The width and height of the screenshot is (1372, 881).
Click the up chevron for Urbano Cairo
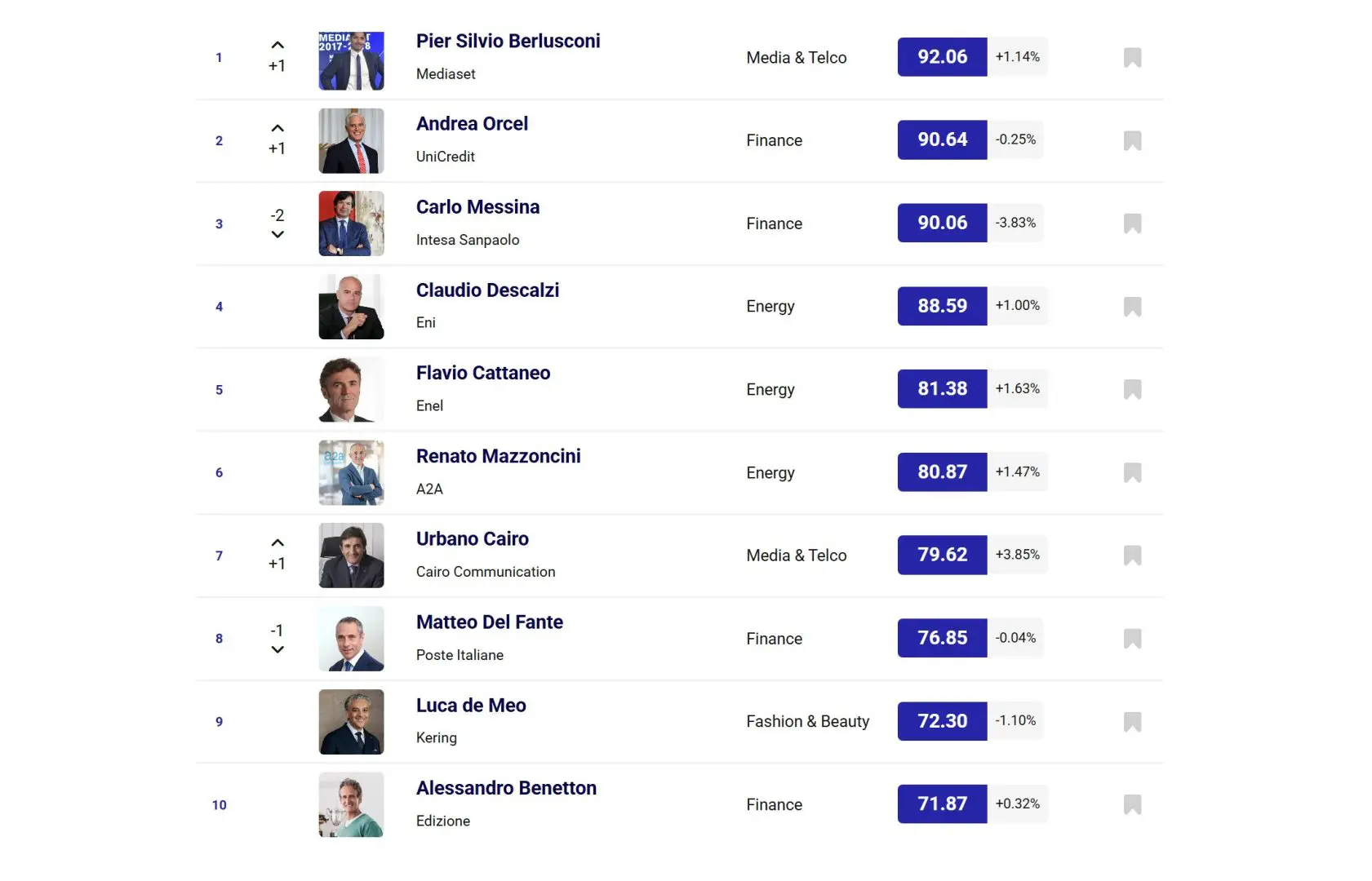(x=278, y=542)
